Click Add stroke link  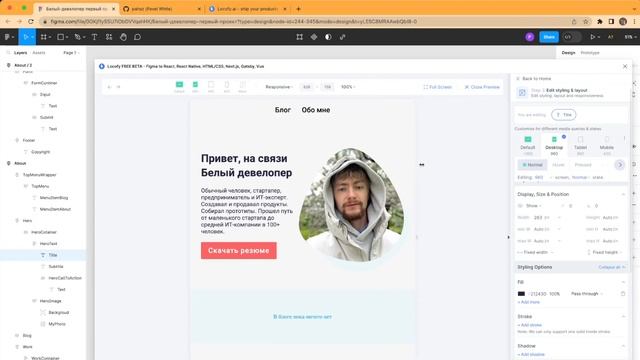click(x=529, y=325)
